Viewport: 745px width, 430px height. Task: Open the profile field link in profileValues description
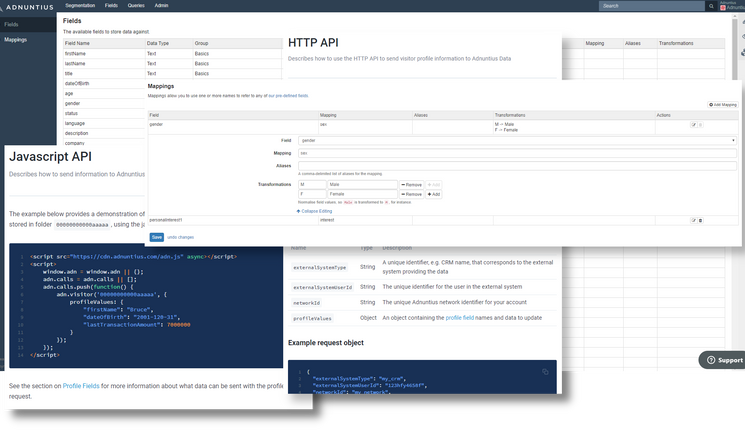(x=459, y=318)
